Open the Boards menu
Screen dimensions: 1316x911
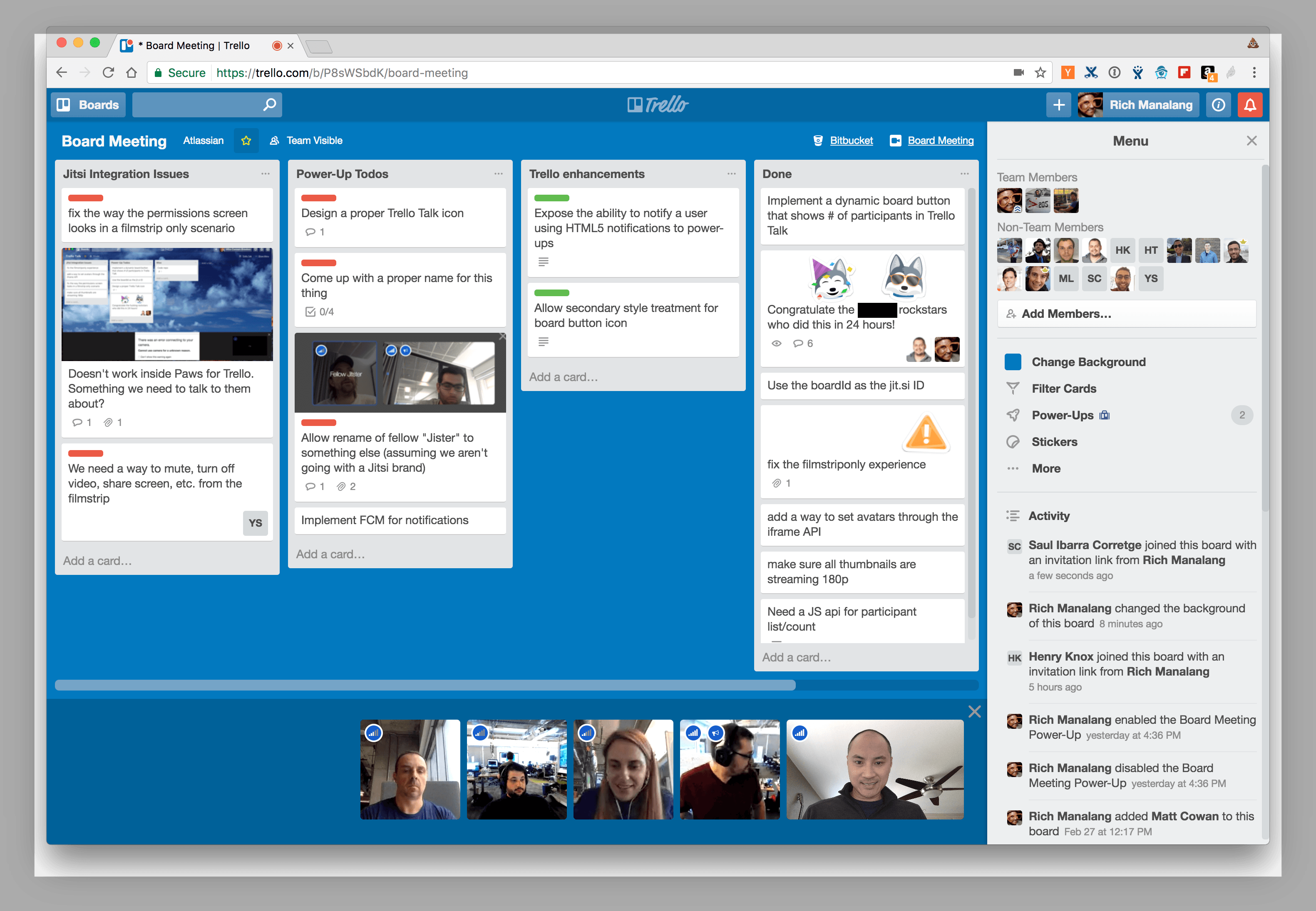[x=89, y=105]
